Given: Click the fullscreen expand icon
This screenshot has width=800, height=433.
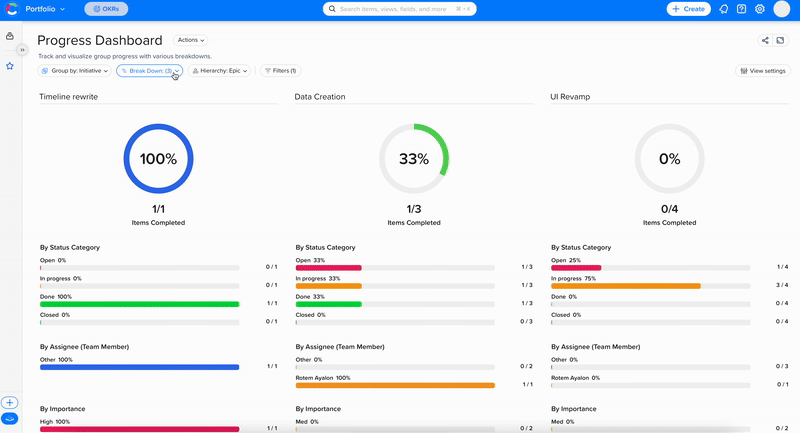Looking at the screenshot, I should click(781, 40).
